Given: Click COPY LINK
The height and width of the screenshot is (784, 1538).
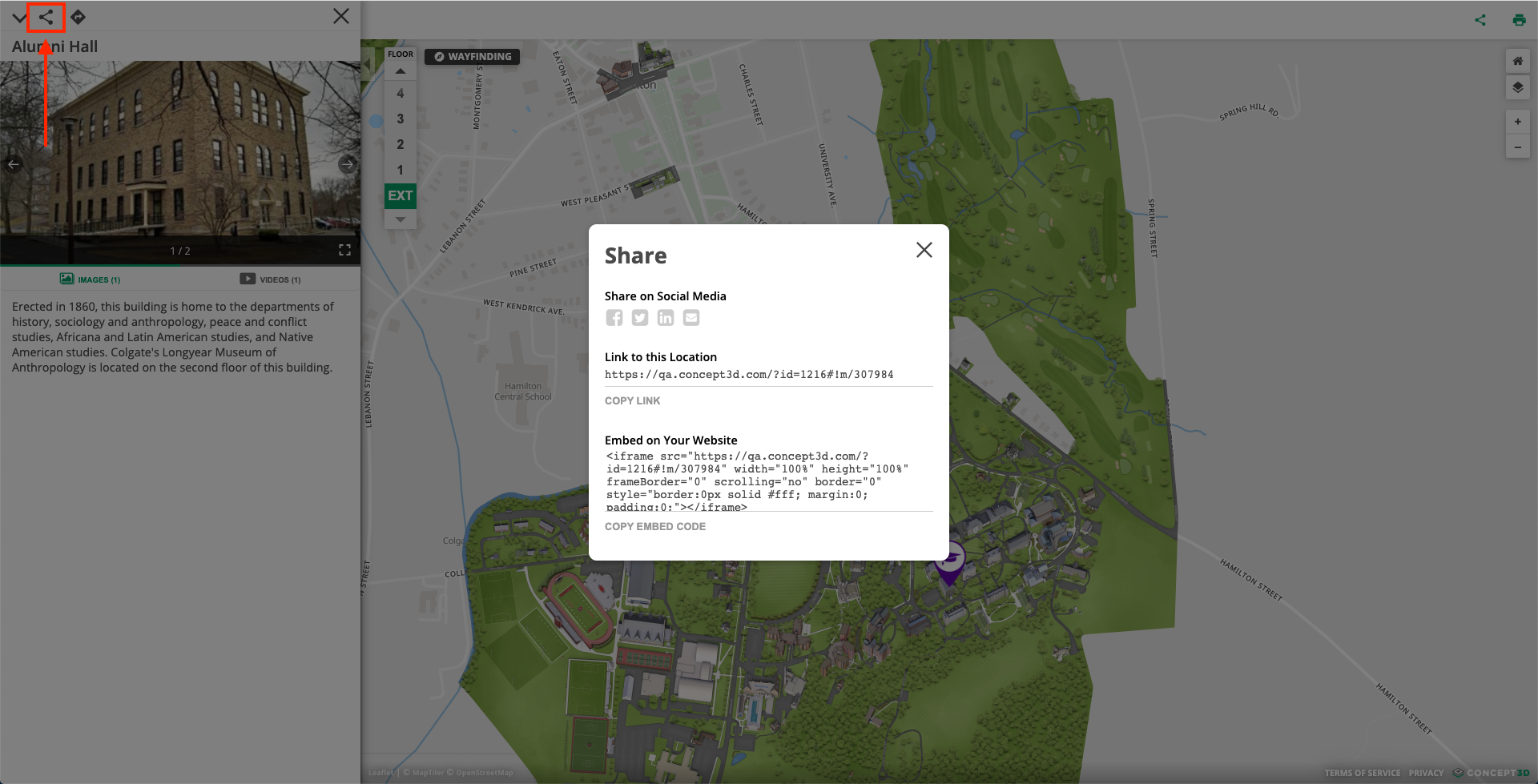Looking at the screenshot, I should pyautogui.click(x=633, y=400).
